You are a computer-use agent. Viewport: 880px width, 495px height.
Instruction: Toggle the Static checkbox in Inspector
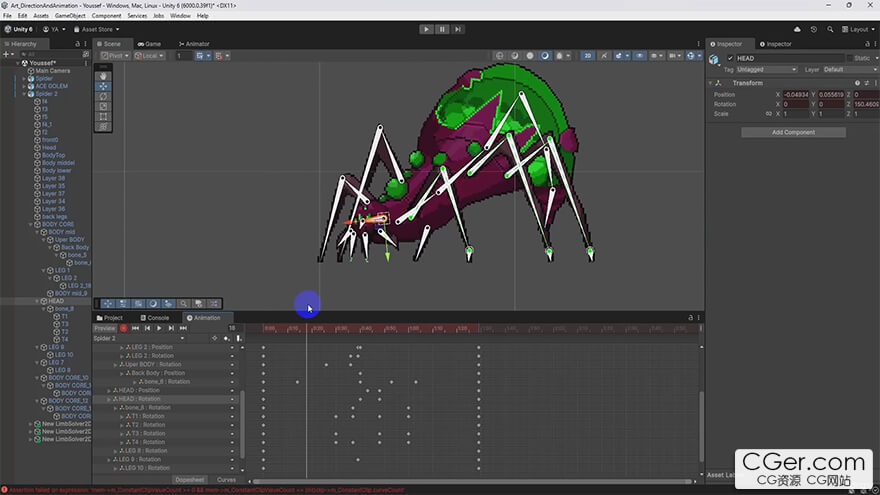click(x=850, y=58)
